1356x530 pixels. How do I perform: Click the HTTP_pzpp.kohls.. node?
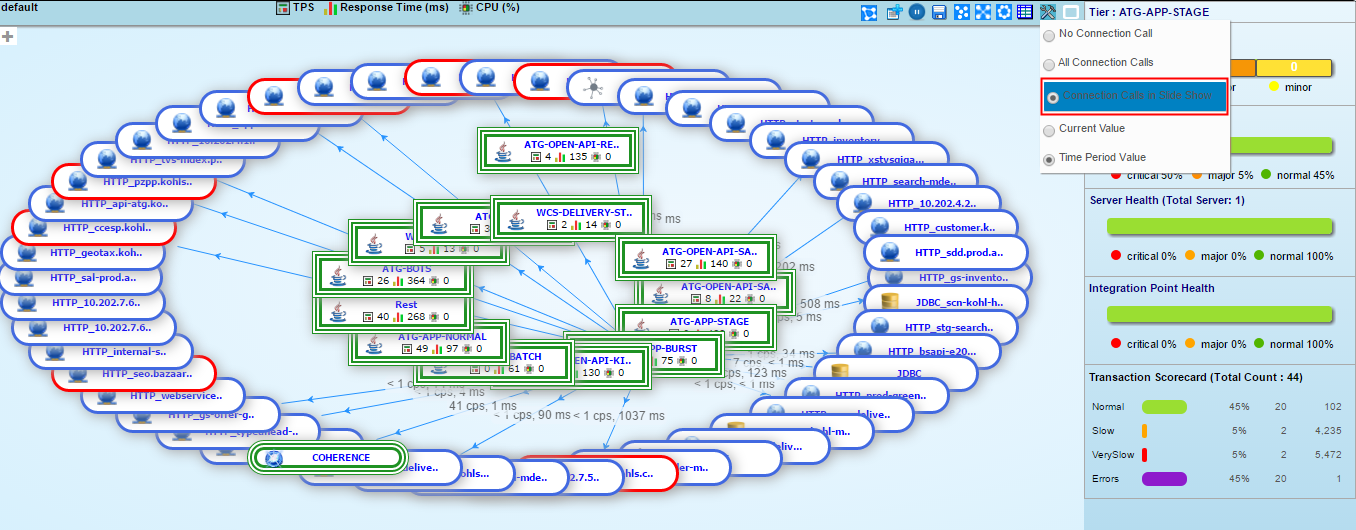133,184
